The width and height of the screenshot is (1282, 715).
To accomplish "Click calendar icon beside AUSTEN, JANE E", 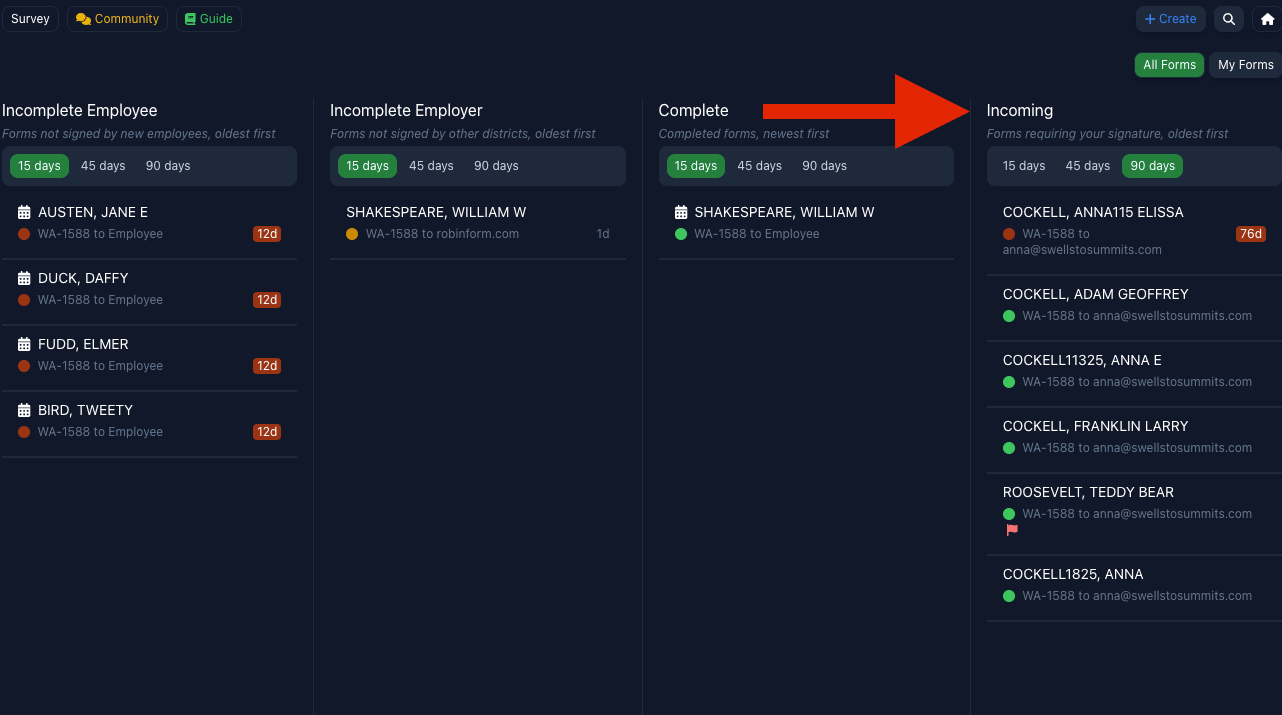I will tap(24, 212).
